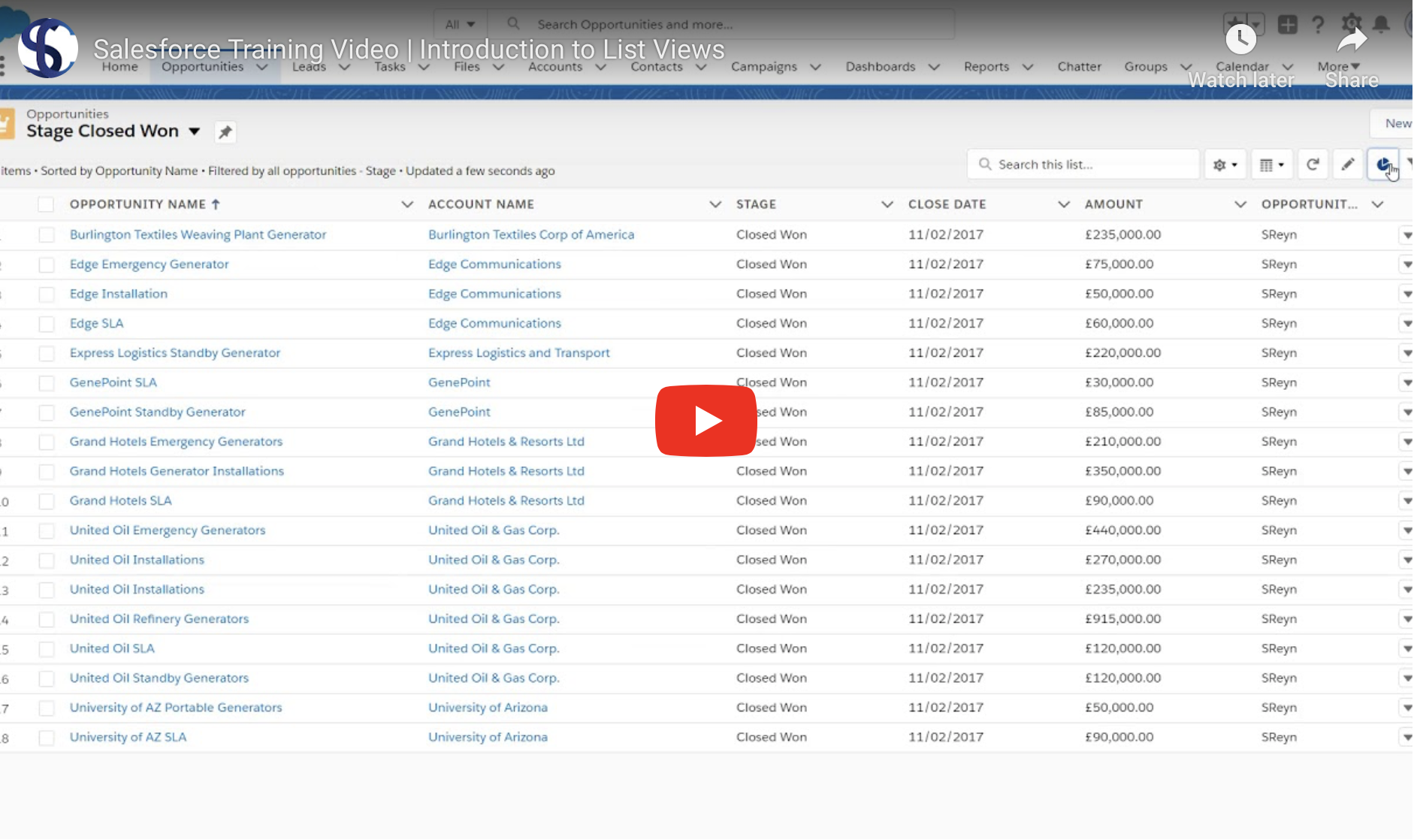Click the Search this list field
The image size is (1414, 840).
point(1083,165)
